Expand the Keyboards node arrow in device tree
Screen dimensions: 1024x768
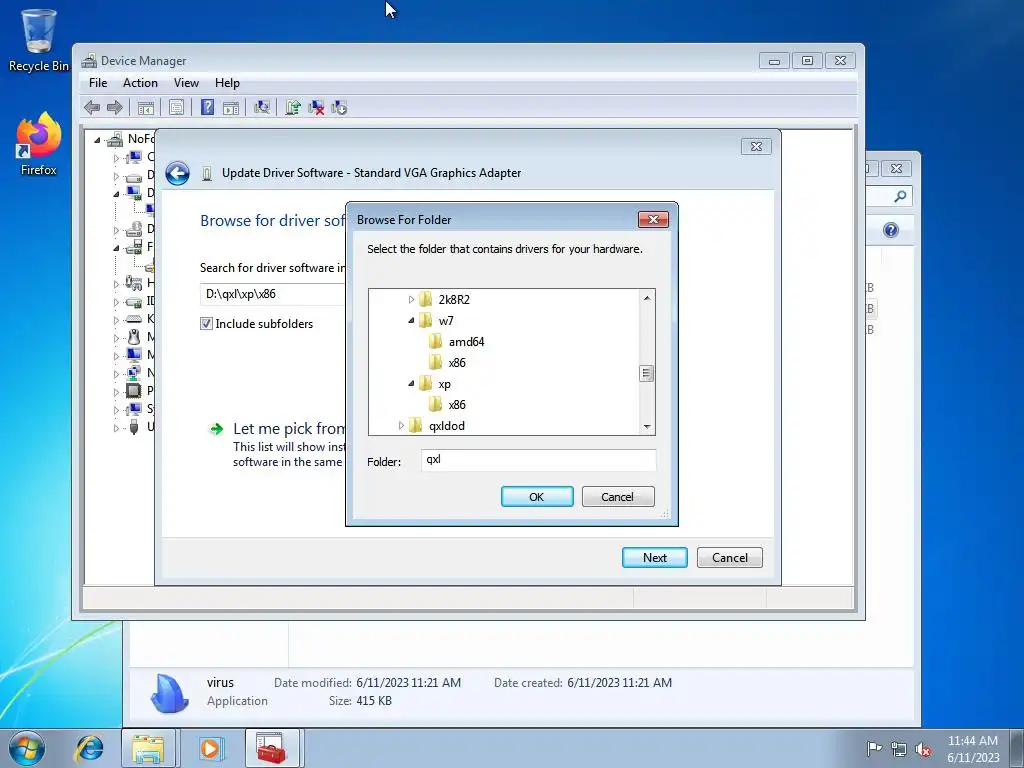116,320
